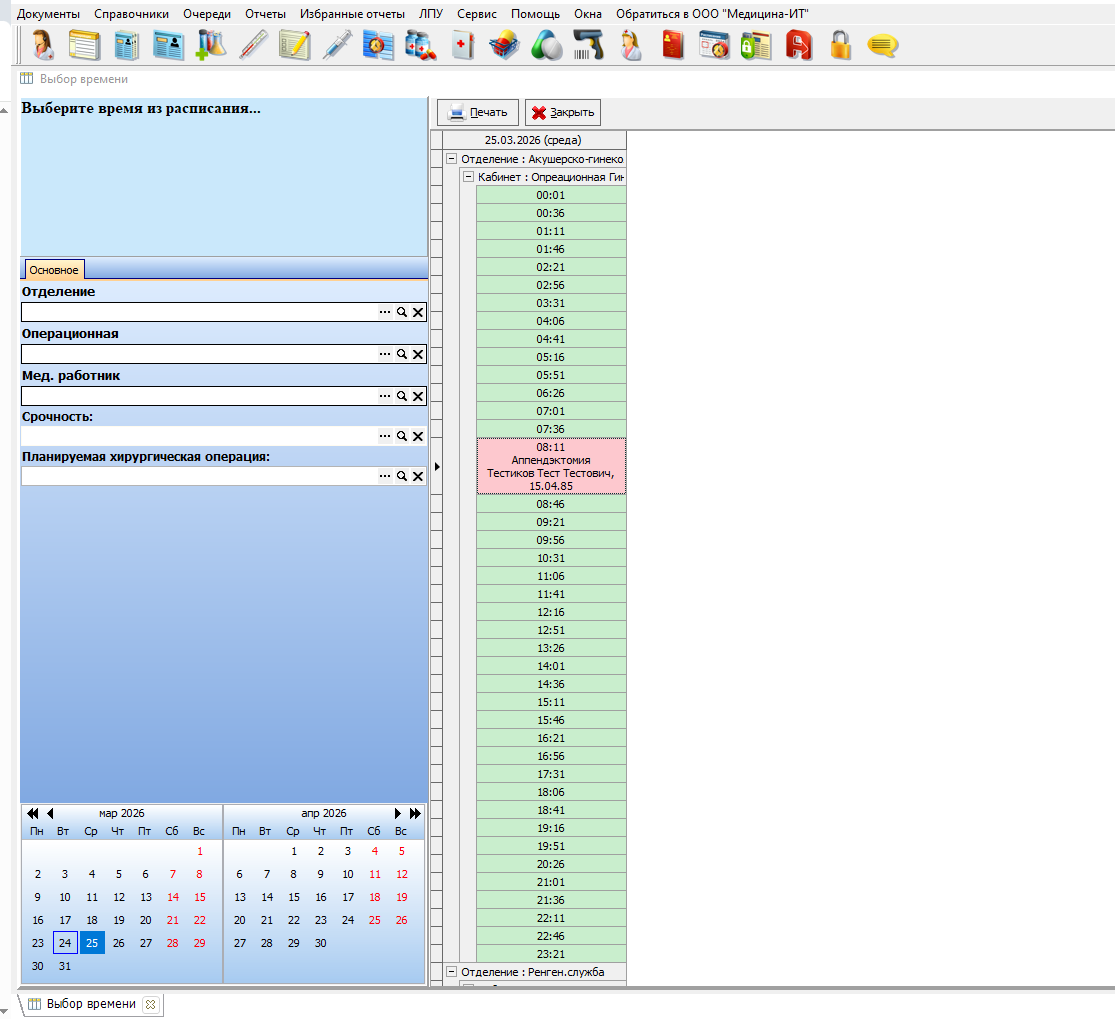This screenshot has height=1019, width=1115.
Task: Open the syringe icon in toolbar
Action: [337, 46]
